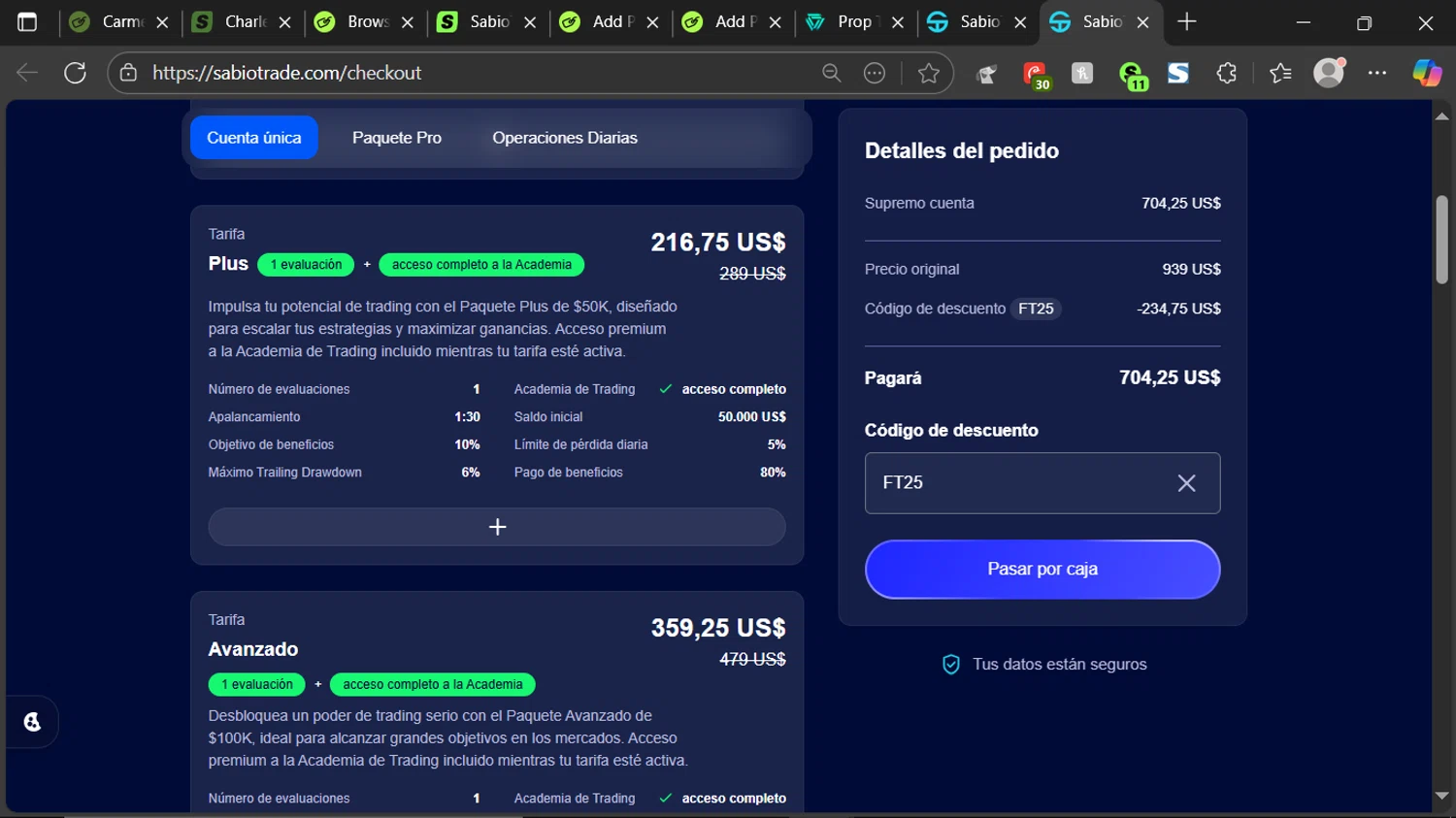Open the green extension with badge 11

pos(1132,75)
